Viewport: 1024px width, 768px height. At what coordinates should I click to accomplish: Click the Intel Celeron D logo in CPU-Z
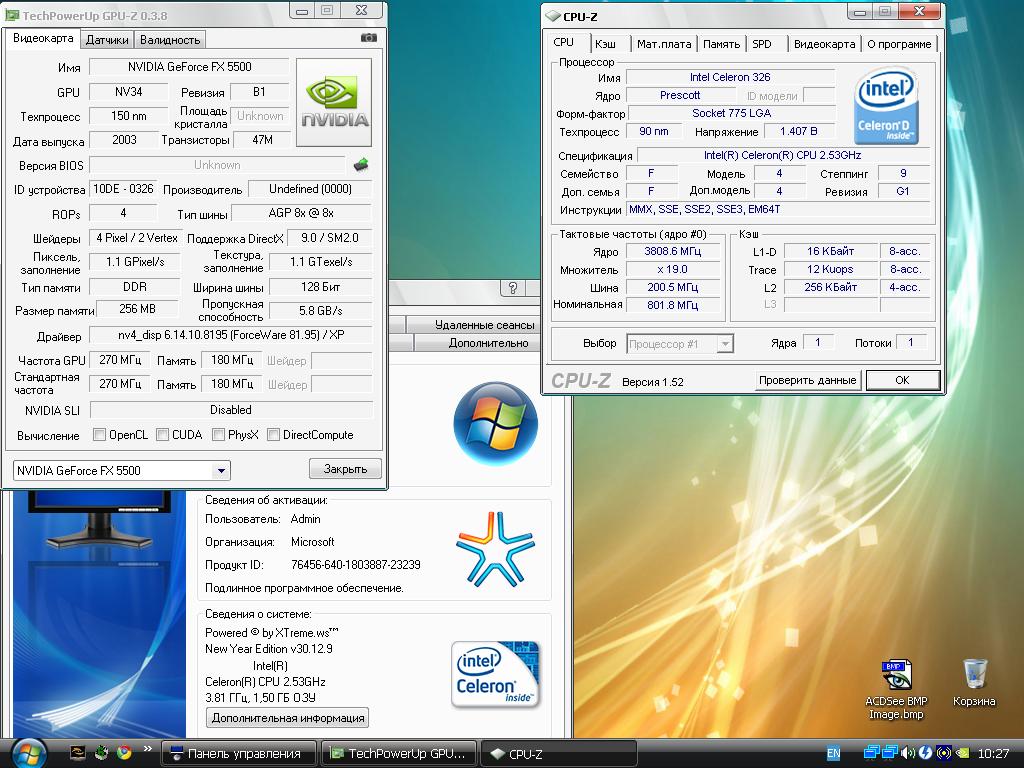tap(885, 106)
